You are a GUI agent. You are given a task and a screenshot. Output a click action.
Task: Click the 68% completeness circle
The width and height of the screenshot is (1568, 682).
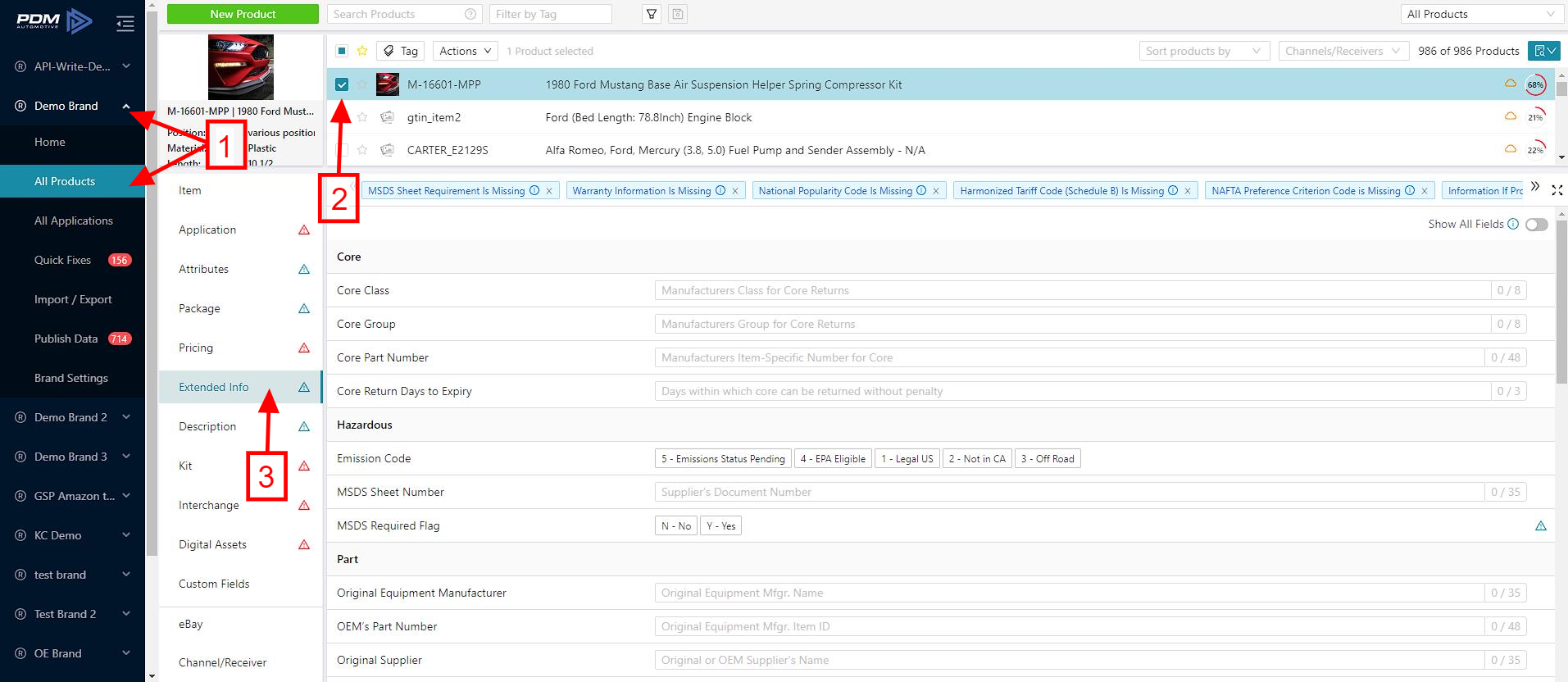pyautogui.click(x=1535, y=84)
